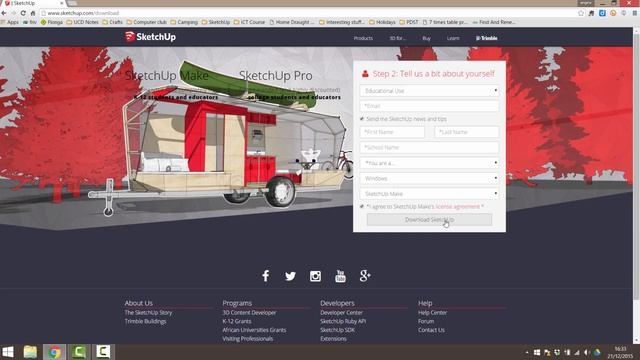Image resolution: width=640 pixels, height=360 pixels.
Task: Click the Last Name input field
Action: (x=467, y=132)
